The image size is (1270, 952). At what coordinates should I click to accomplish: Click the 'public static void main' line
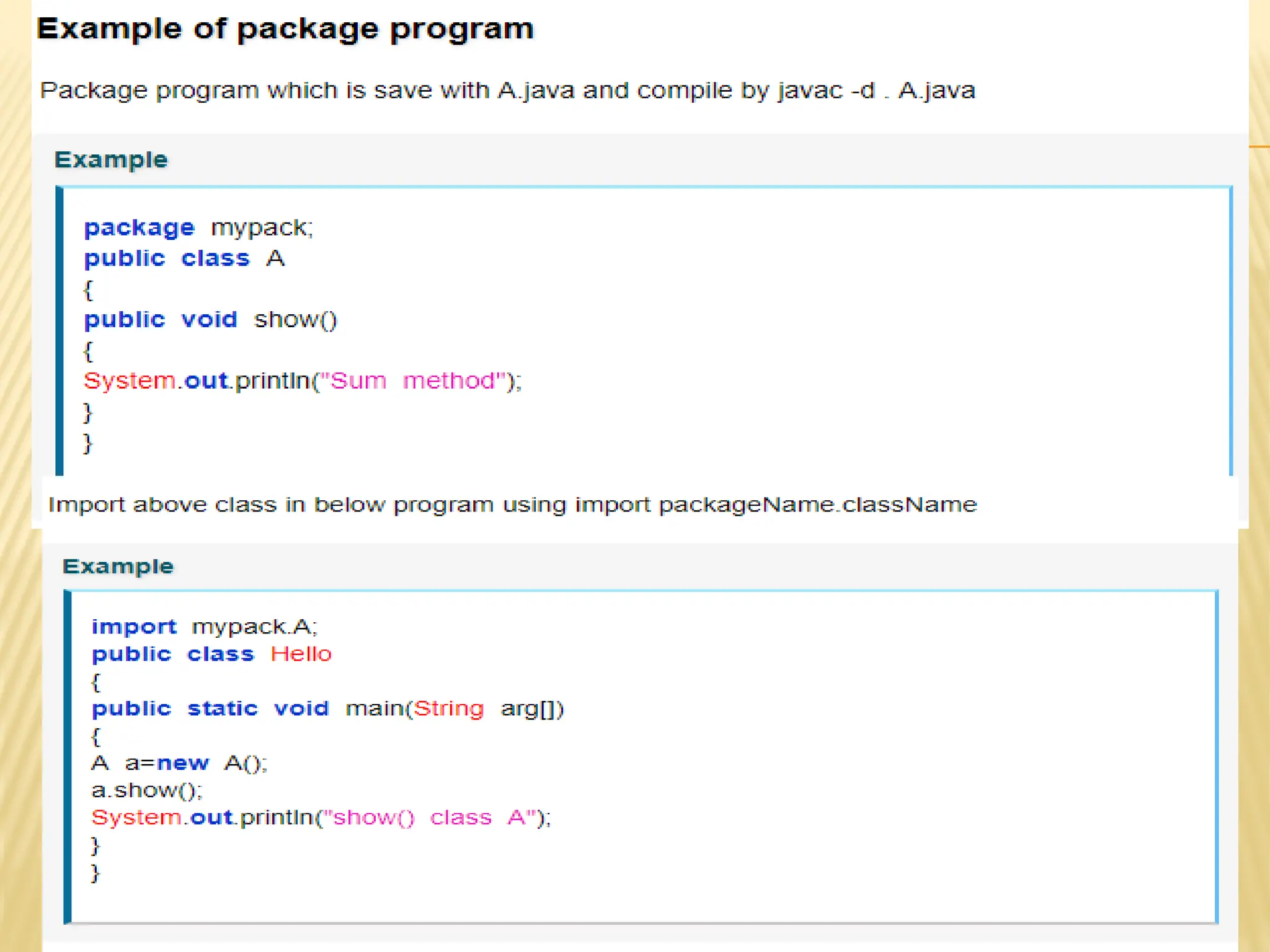pyautogui.click(x=327, y=708)
